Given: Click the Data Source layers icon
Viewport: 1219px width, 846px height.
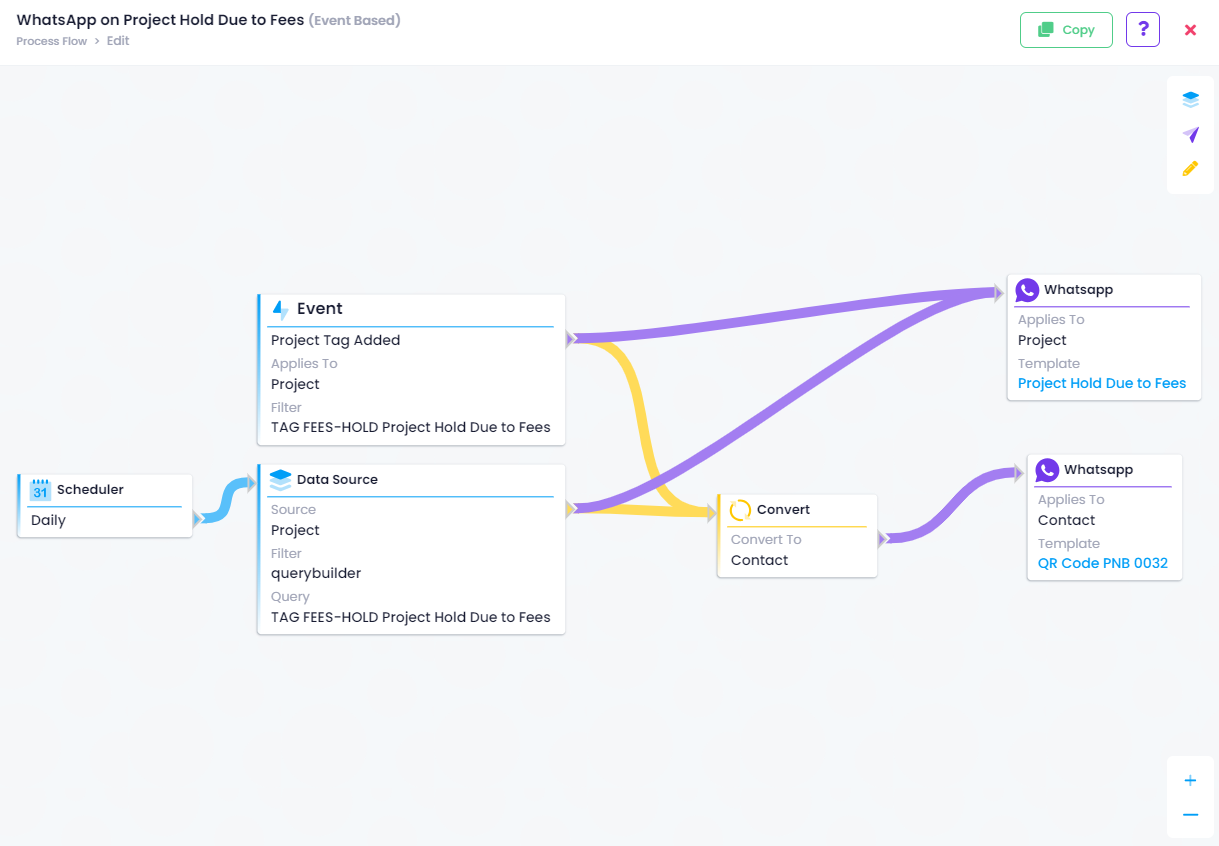Looking at the screenshot, I should tap(280, 480).
